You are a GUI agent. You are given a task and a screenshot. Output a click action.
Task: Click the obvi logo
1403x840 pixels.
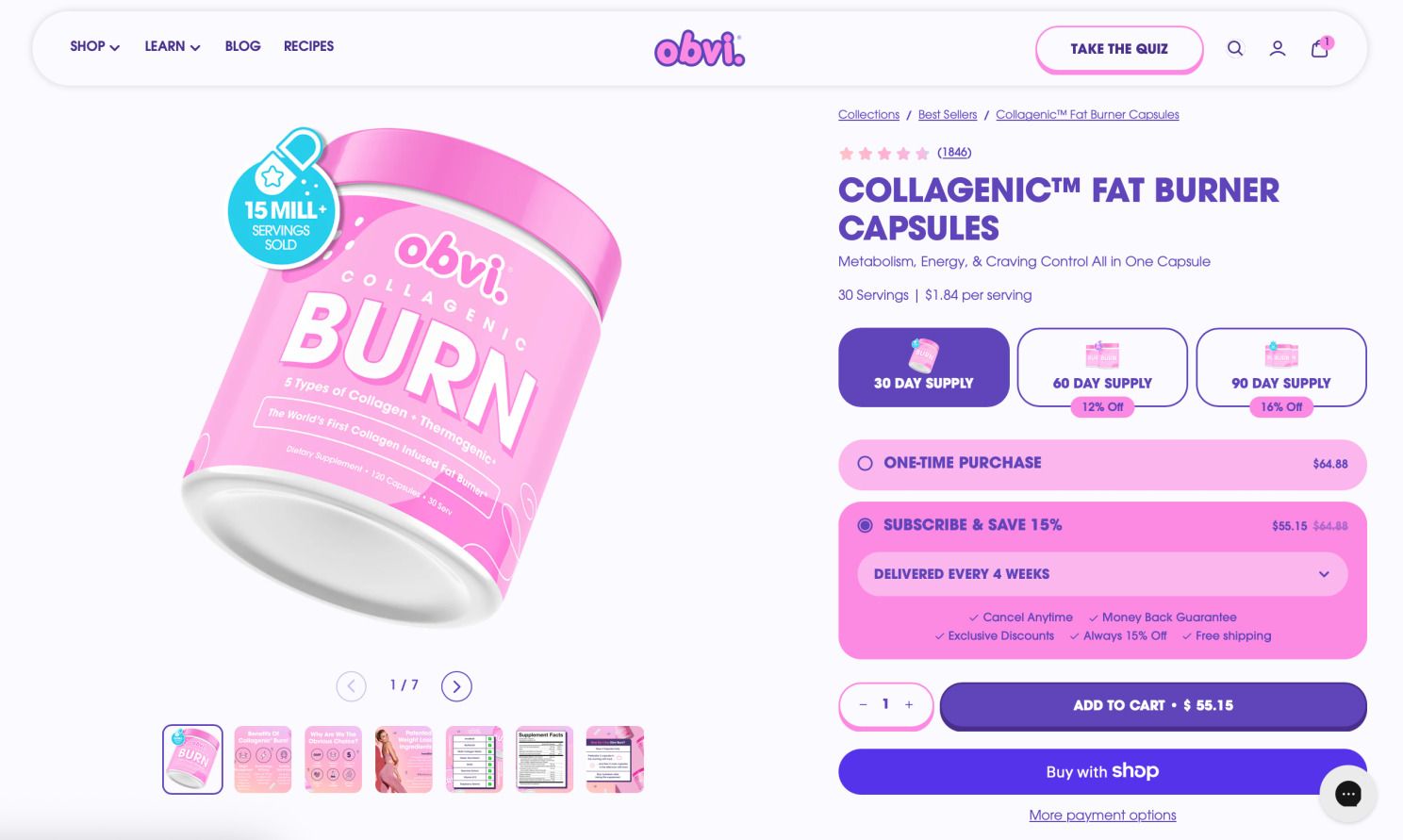tap(700, 49)
